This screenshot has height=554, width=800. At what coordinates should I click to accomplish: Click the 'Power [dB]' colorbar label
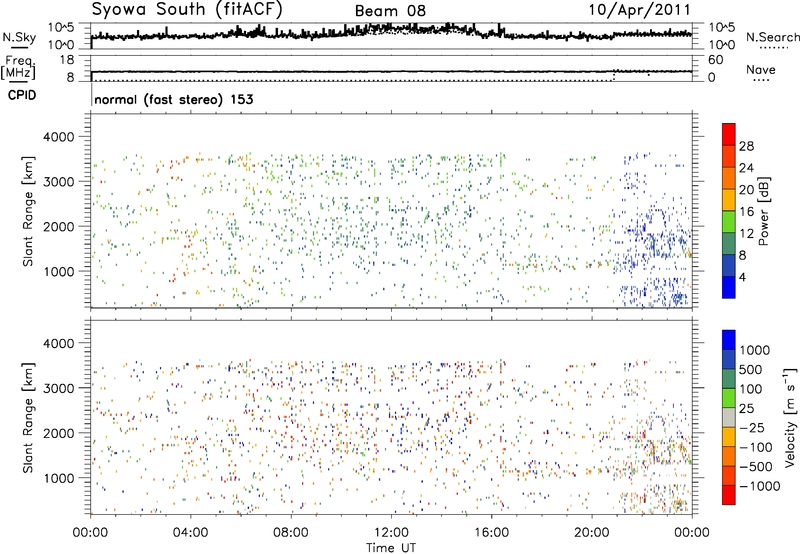click(763, 211)
